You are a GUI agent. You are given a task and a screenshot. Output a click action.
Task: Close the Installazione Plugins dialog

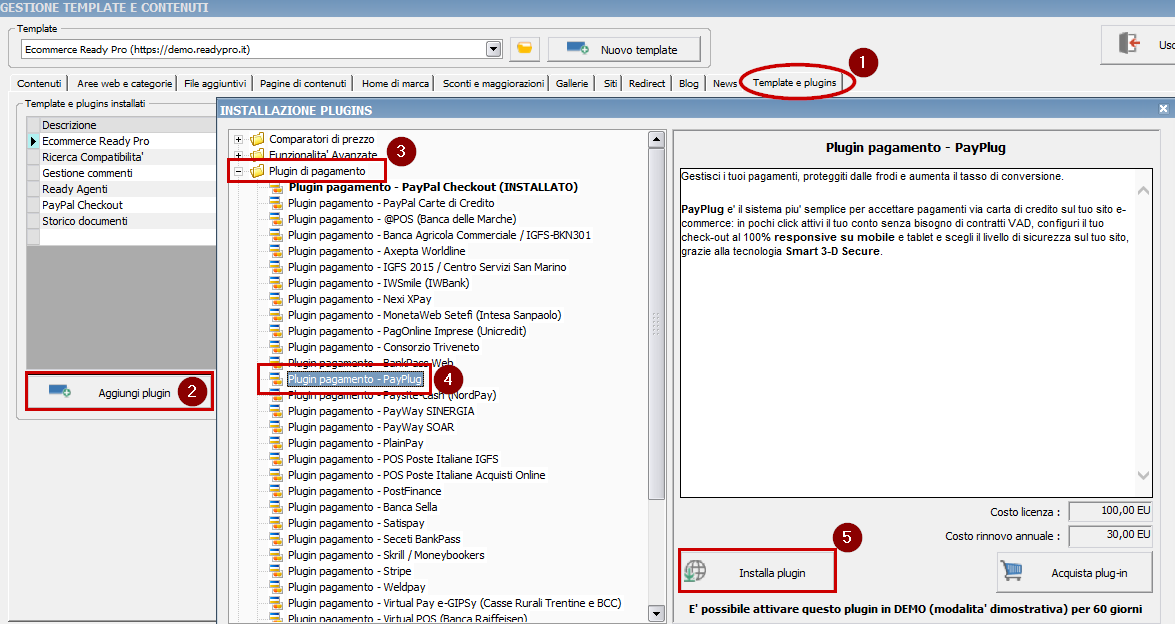click(1163, 109)
